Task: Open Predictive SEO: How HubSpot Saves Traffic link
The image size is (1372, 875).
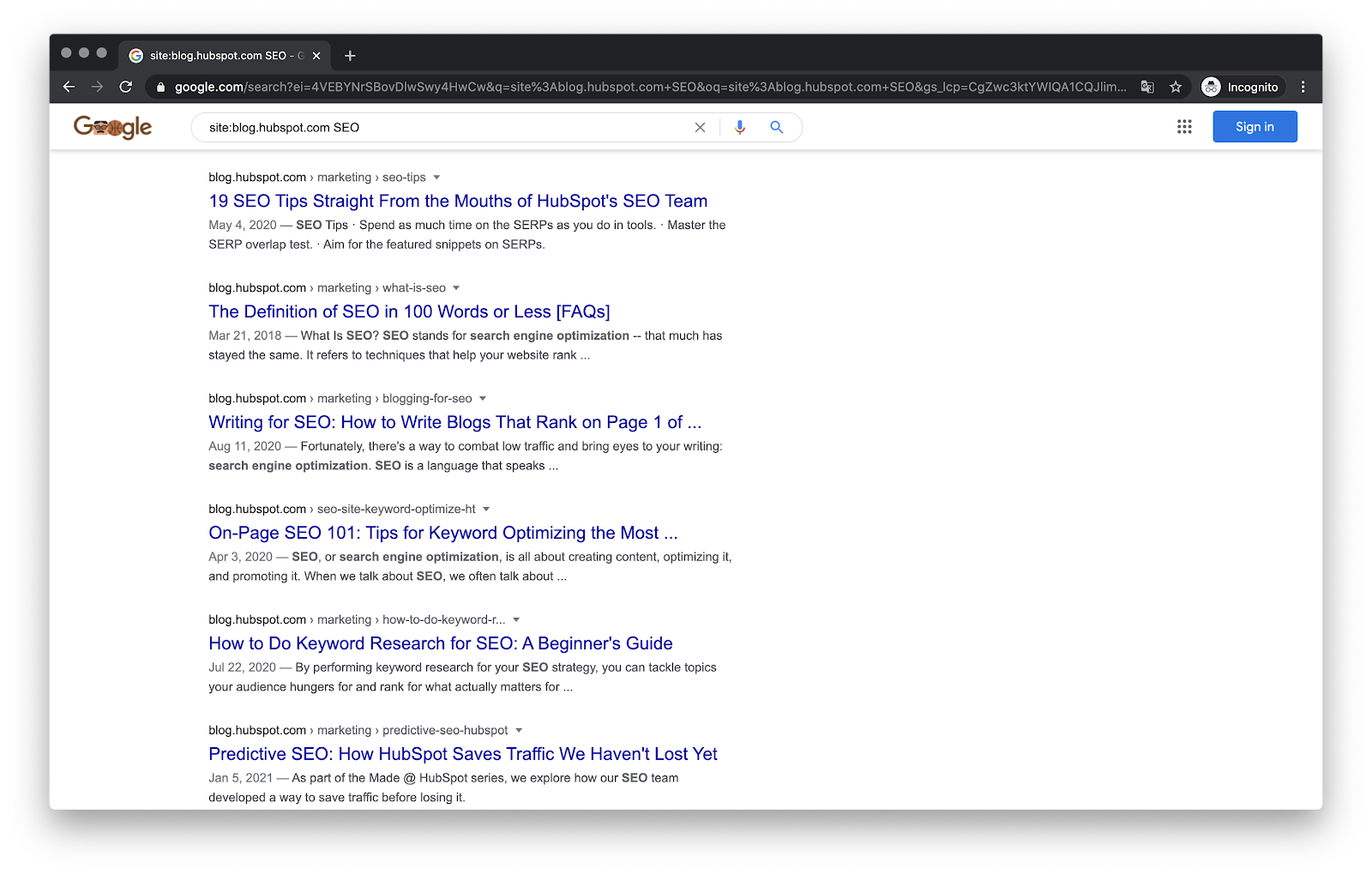Action: click(x=463, y=754)
